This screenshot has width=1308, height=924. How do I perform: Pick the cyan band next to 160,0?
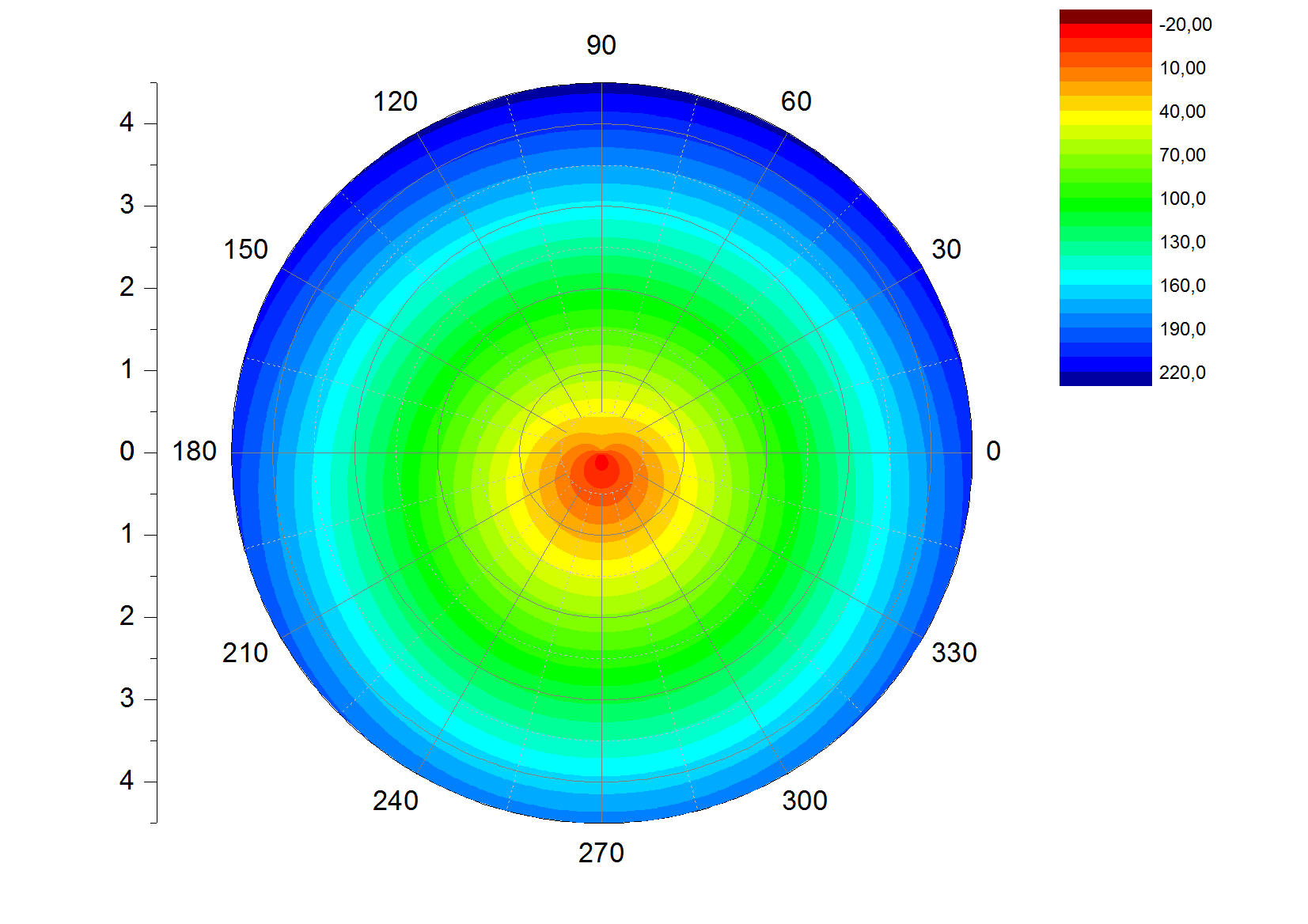tap(1105, 278)
